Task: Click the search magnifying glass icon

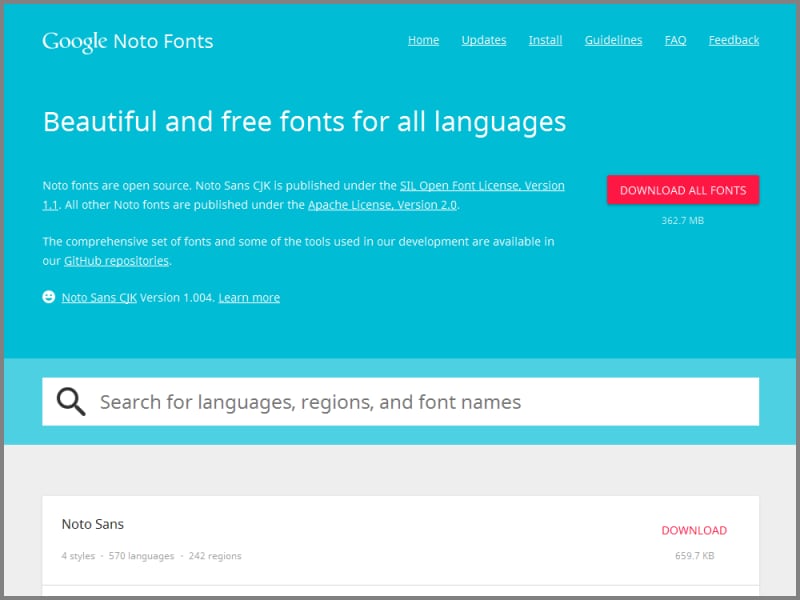Action: coord(70,400)
